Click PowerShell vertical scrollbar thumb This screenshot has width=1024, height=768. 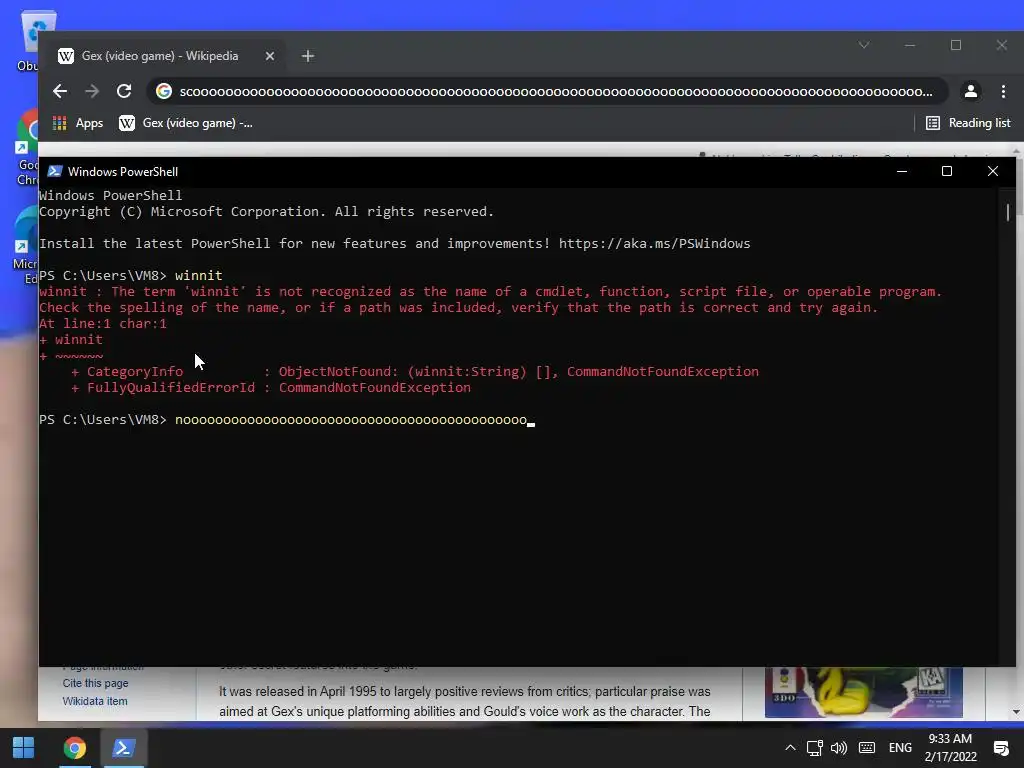pos(1008,212)
